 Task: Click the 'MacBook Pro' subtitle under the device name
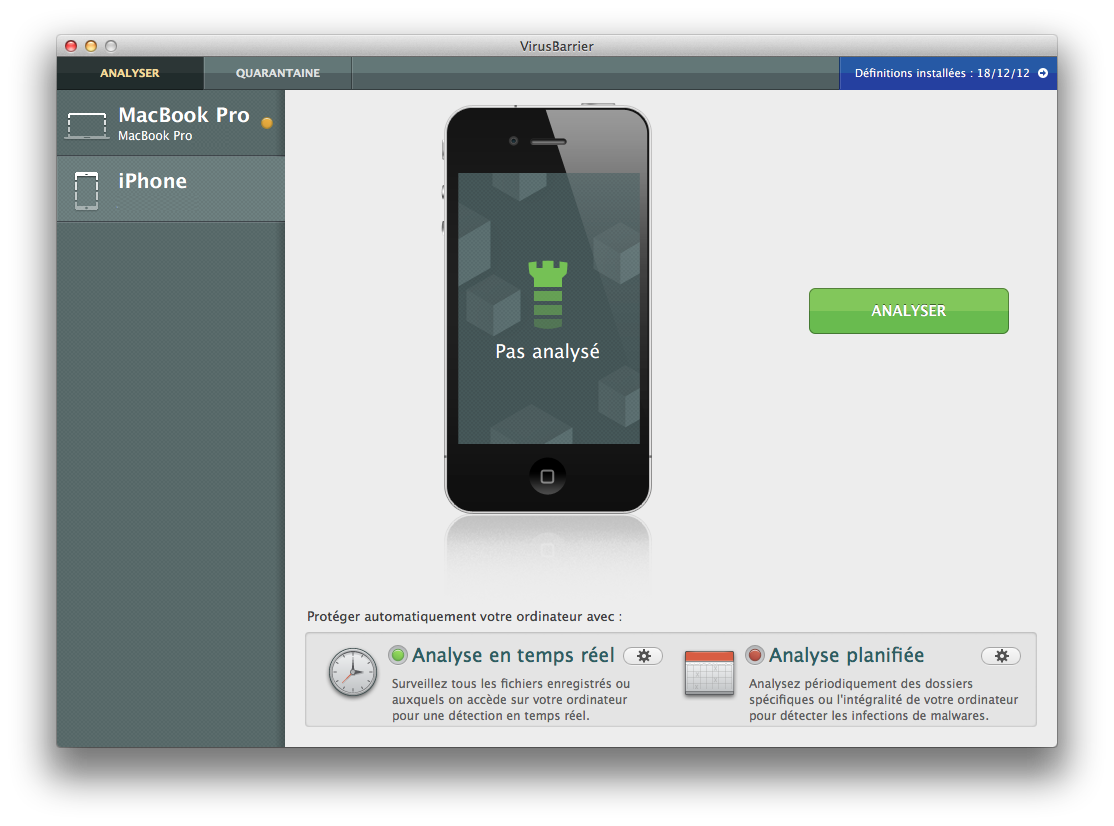click(x=155, y=136)
